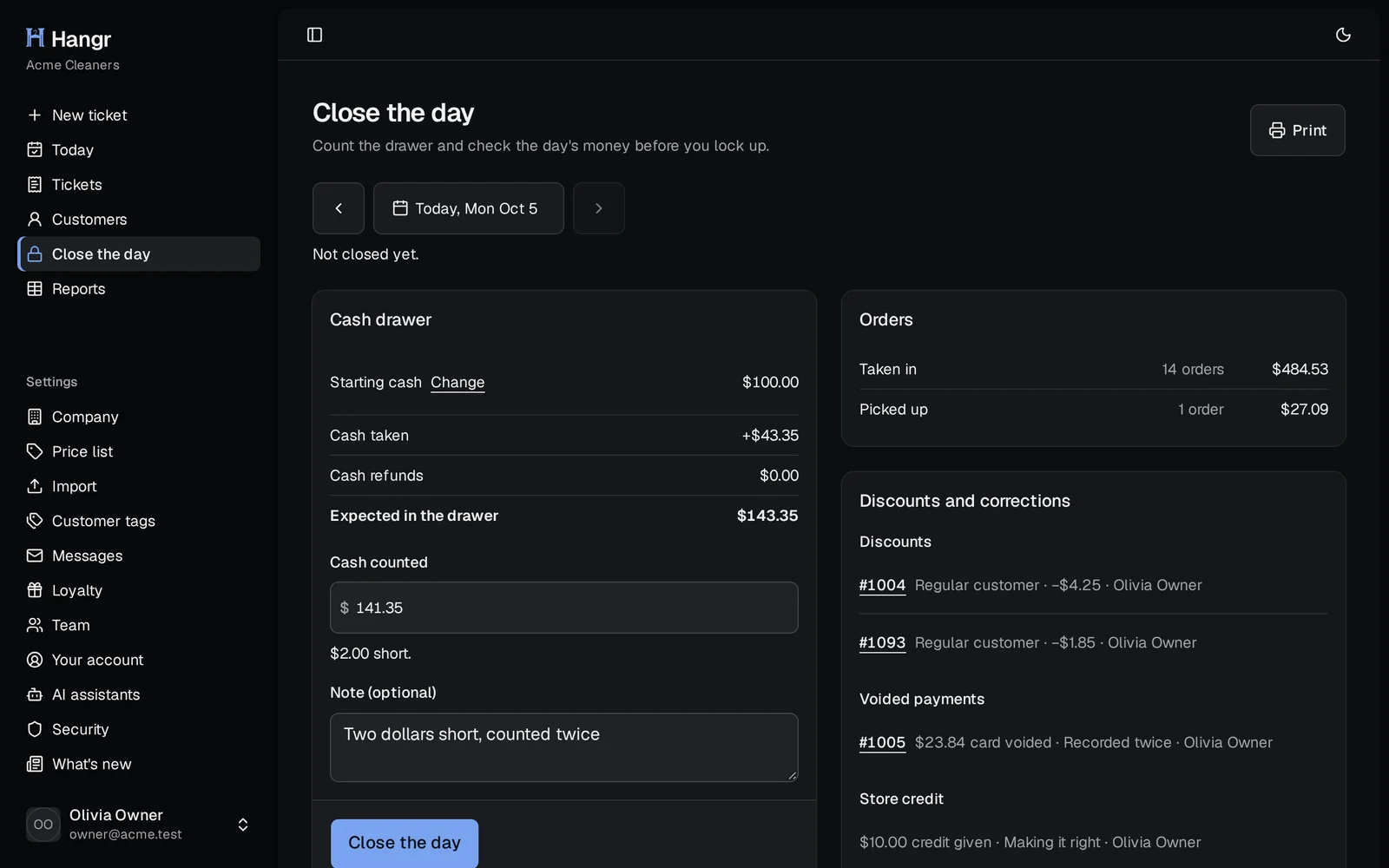
Task: Open ticket #1093 link
Action: tap(882, 643)
